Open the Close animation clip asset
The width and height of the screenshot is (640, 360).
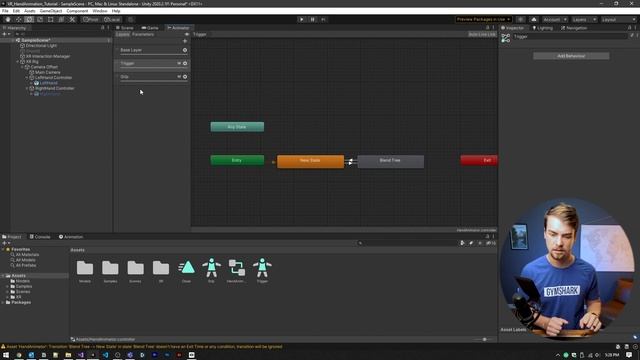(x=186, y=268)
